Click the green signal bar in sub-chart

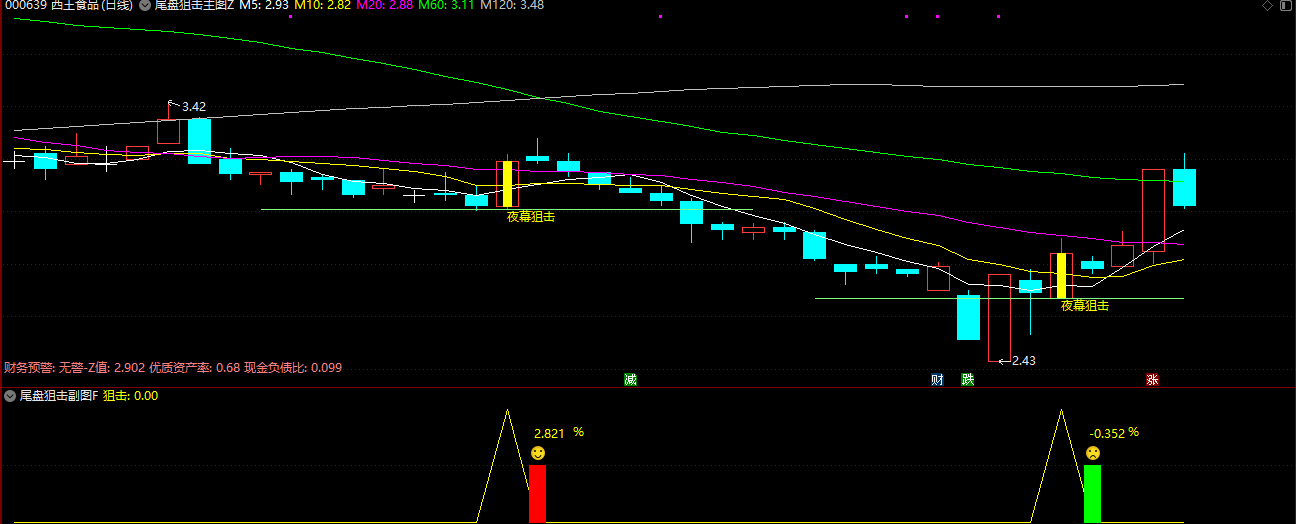pyautogui.click(x=1092, y=494)
